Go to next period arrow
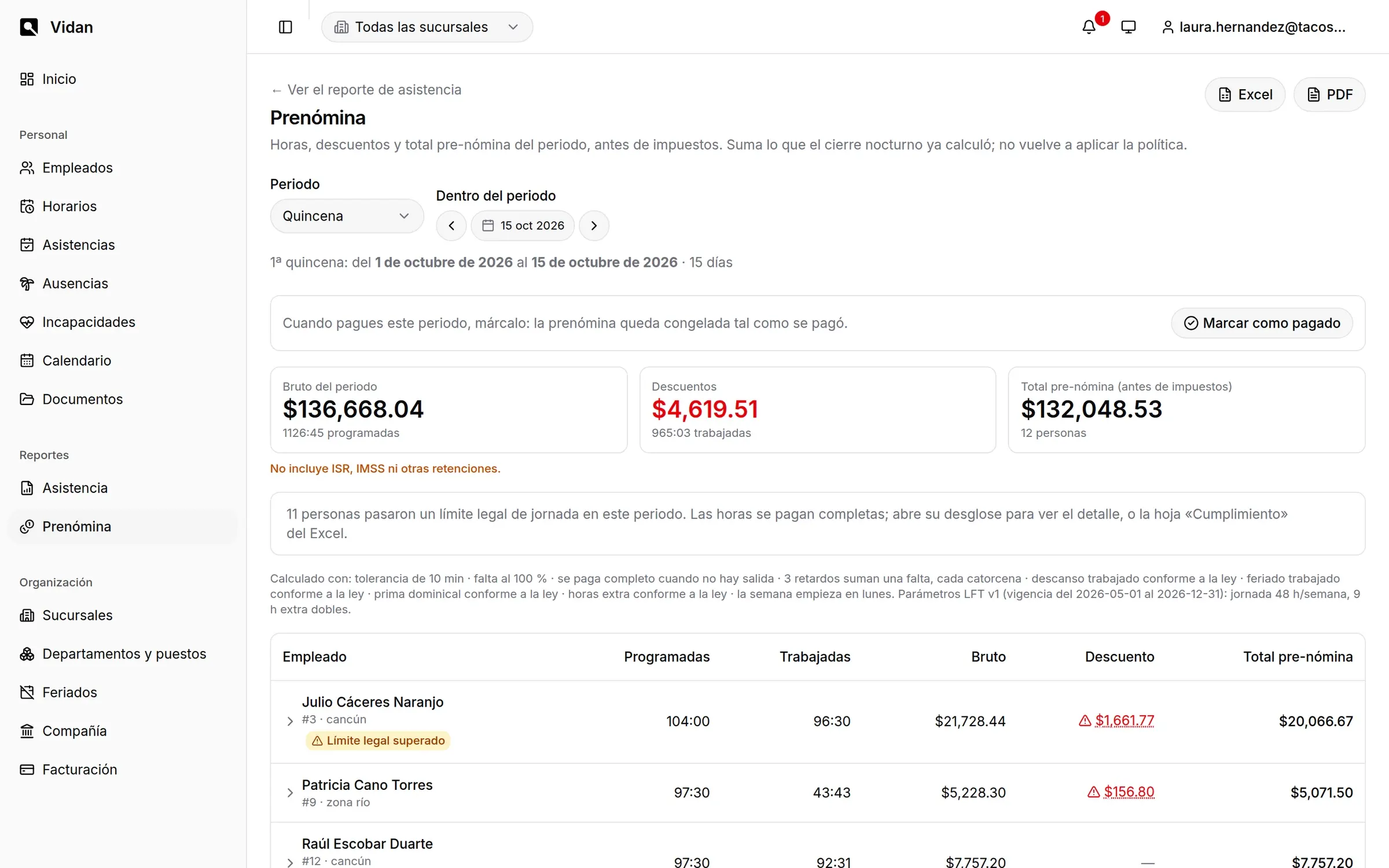Screen dimensions: 1389x868 tap(594, 226)
